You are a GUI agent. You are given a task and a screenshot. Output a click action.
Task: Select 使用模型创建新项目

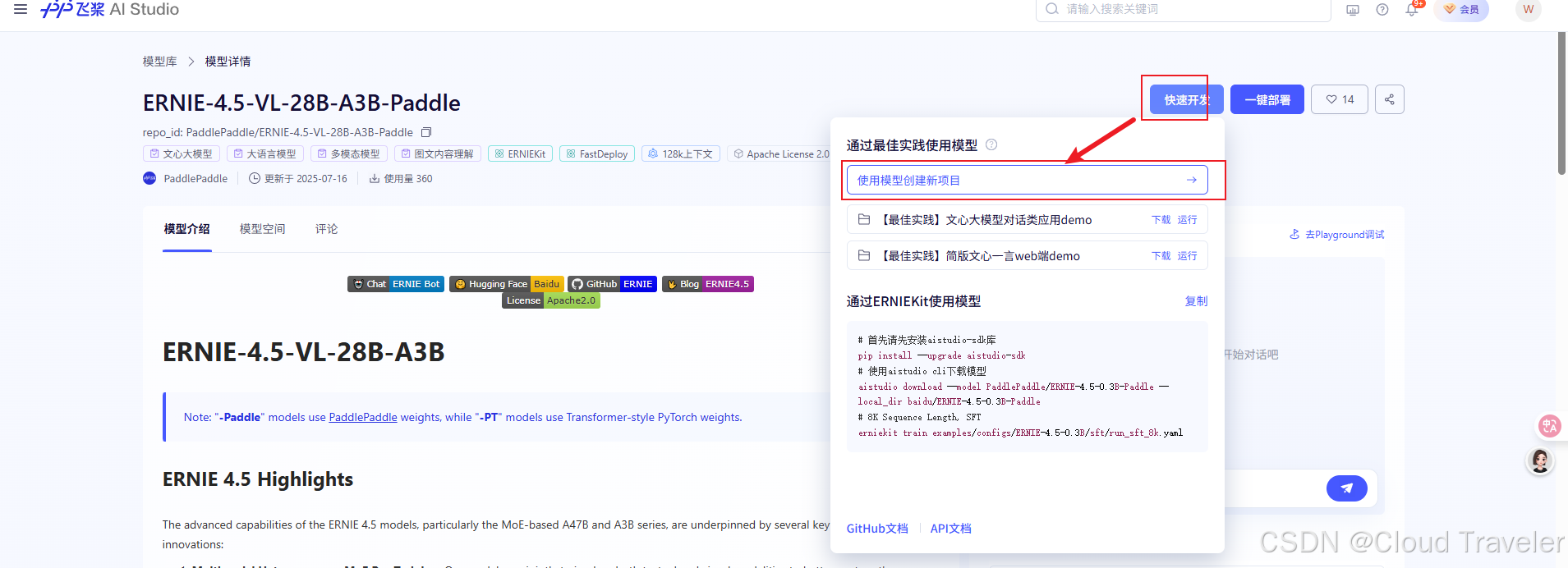[1028, 180]
